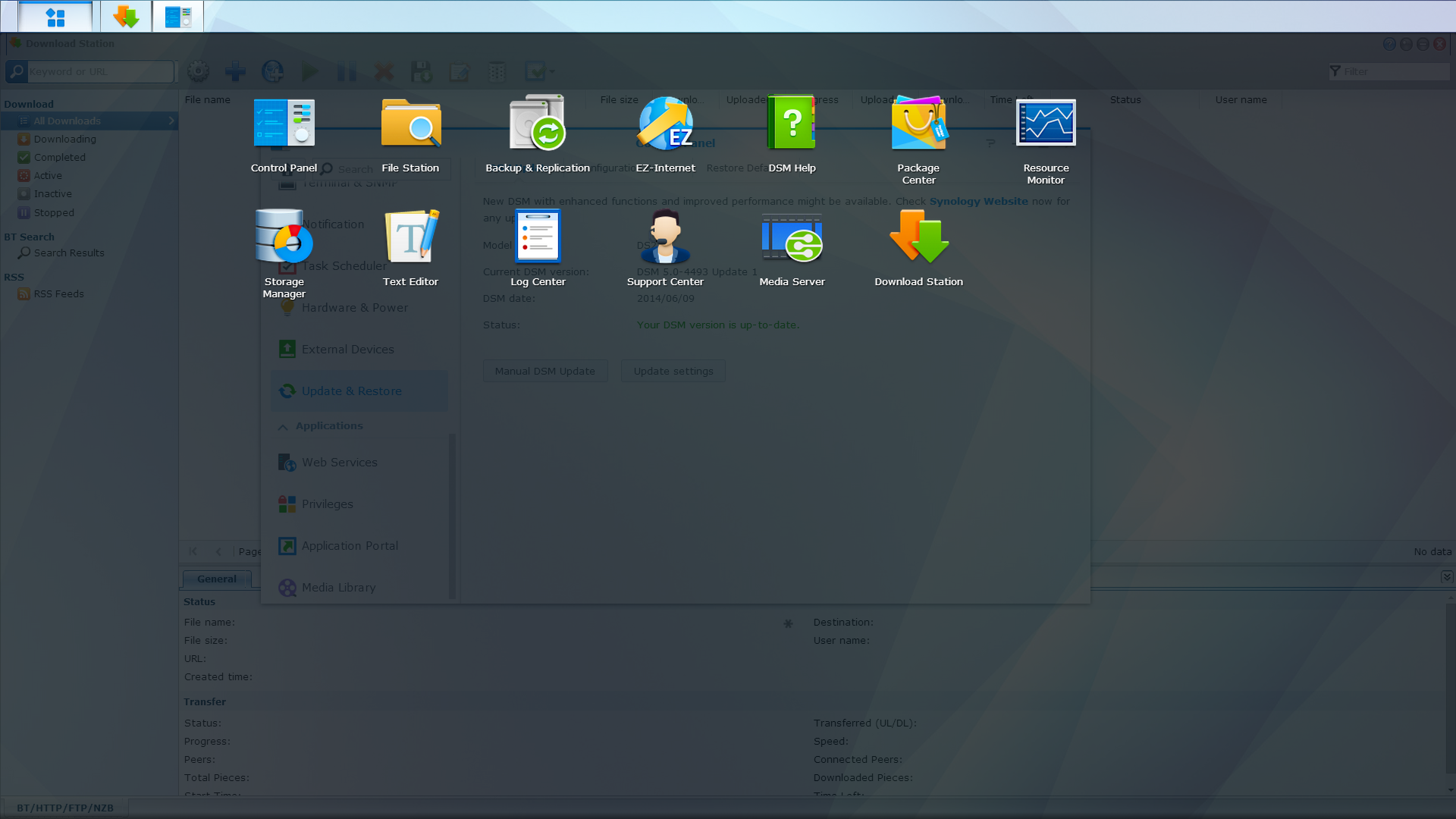Open Storage Manager app icon
The width and height of the screenshot is (1456, 819).
(284, 254)
